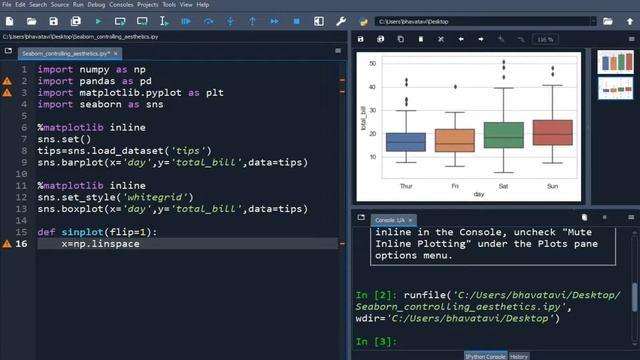
Task: Click the warning icon on line 2
Action: coord(7,81)
